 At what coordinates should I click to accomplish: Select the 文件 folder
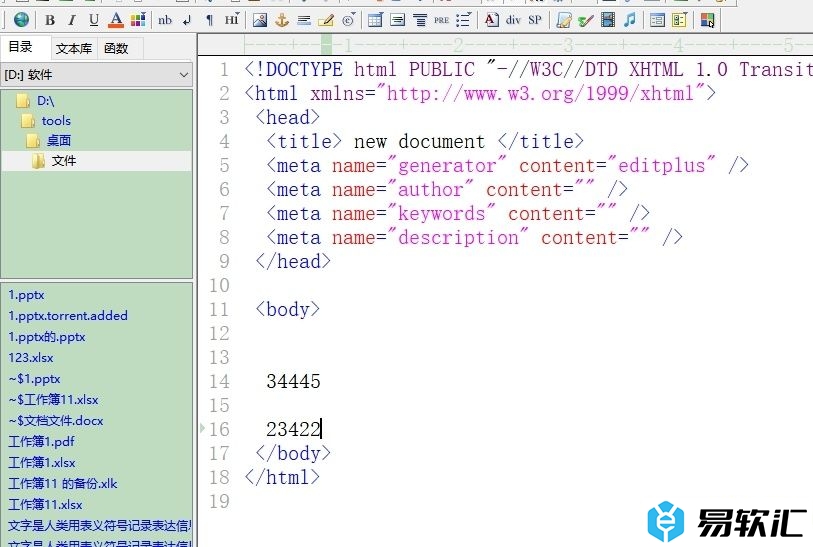[x=64, y=161]
